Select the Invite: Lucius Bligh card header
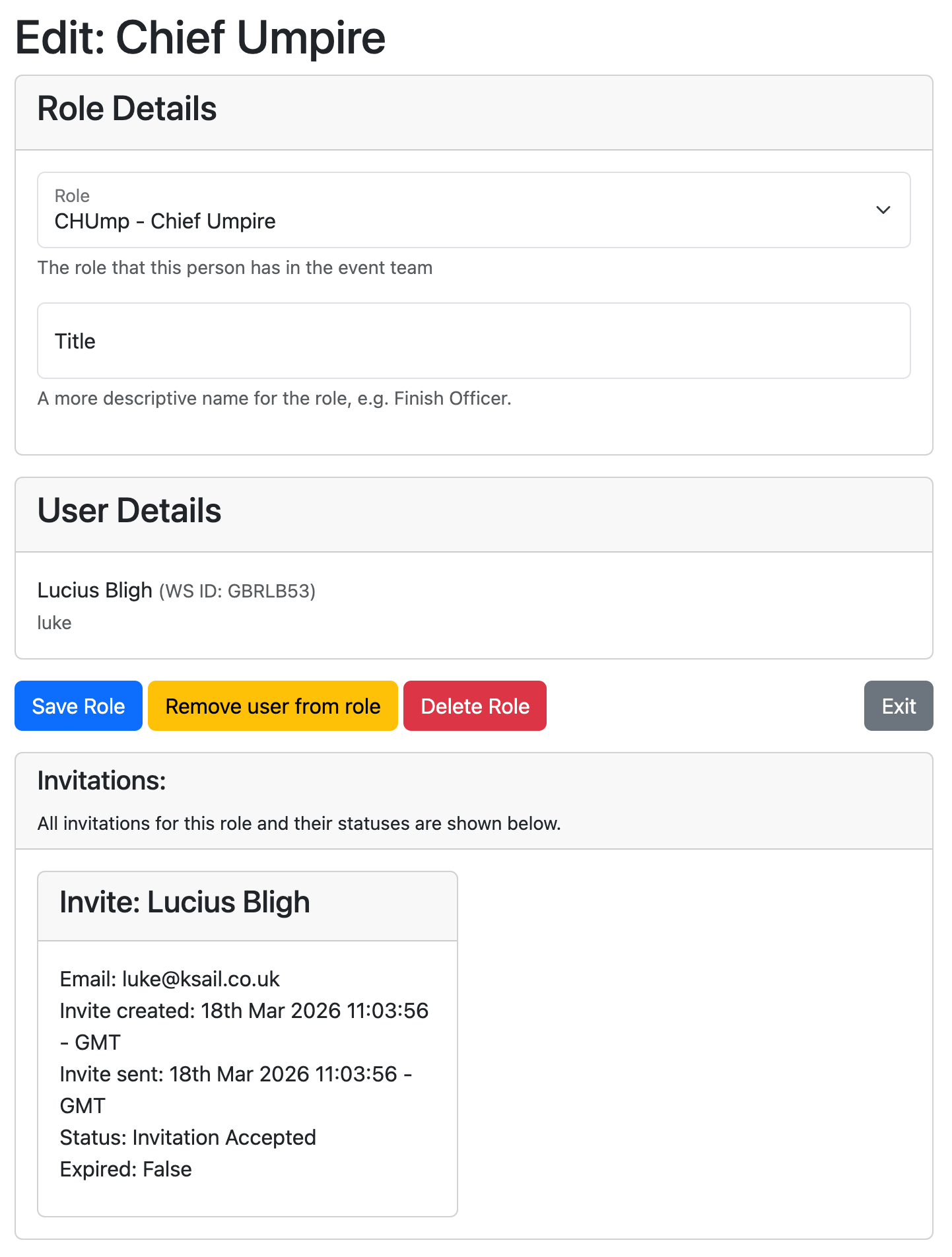952x1257 pixels. click(x=185, y=902)
